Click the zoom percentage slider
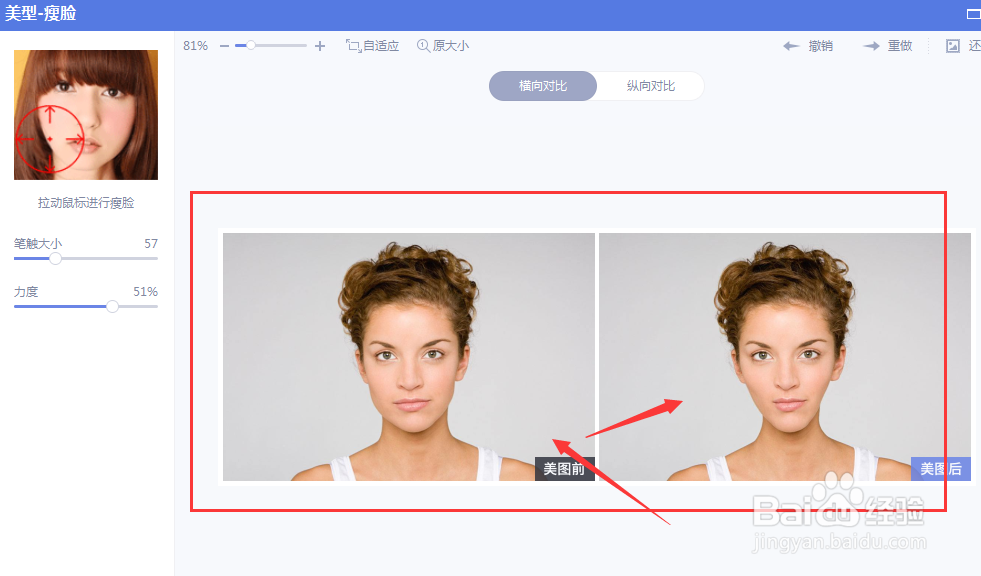Viewport: 981px width, 576px height. click(x=271, y=46)
